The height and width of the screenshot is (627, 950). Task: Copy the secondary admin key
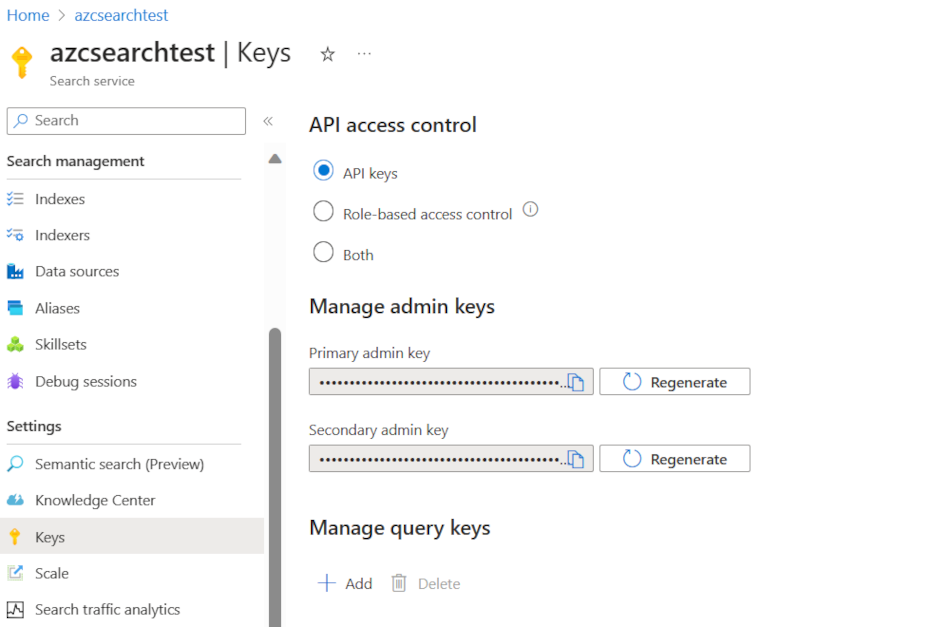tap(576, 459)
